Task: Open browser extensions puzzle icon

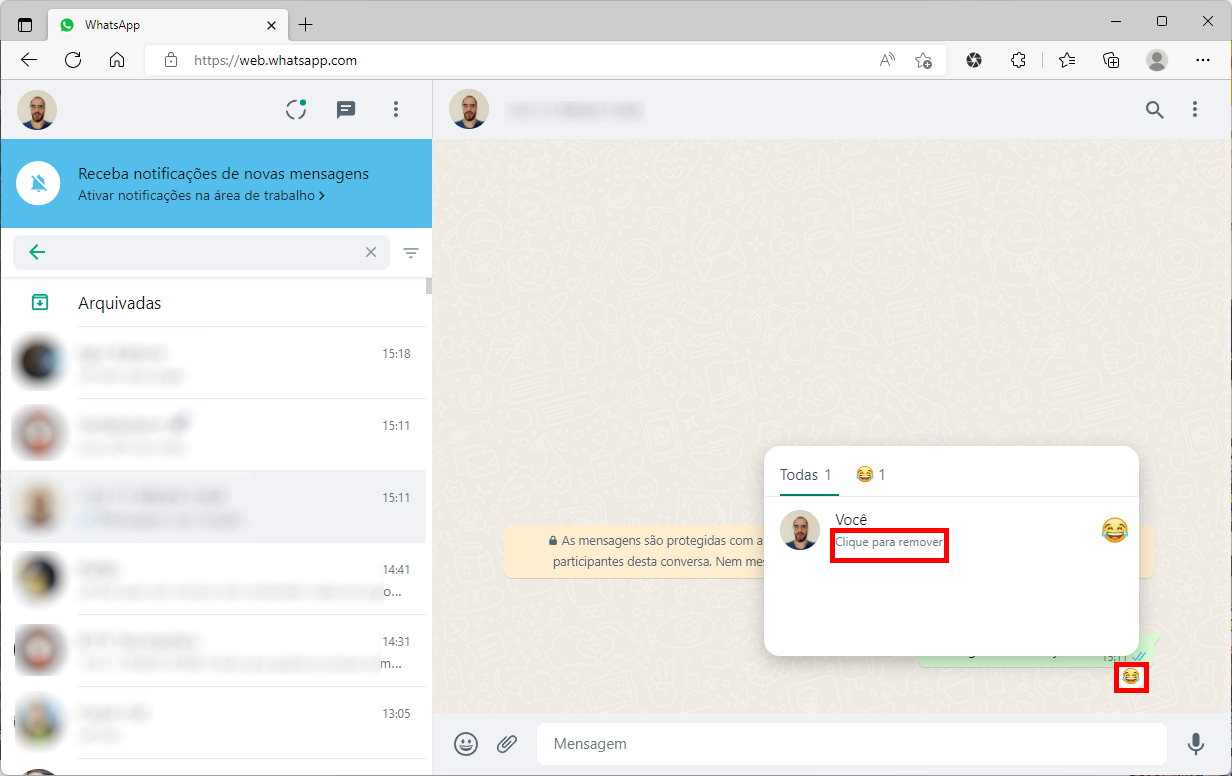Action: pos(1018,60)
